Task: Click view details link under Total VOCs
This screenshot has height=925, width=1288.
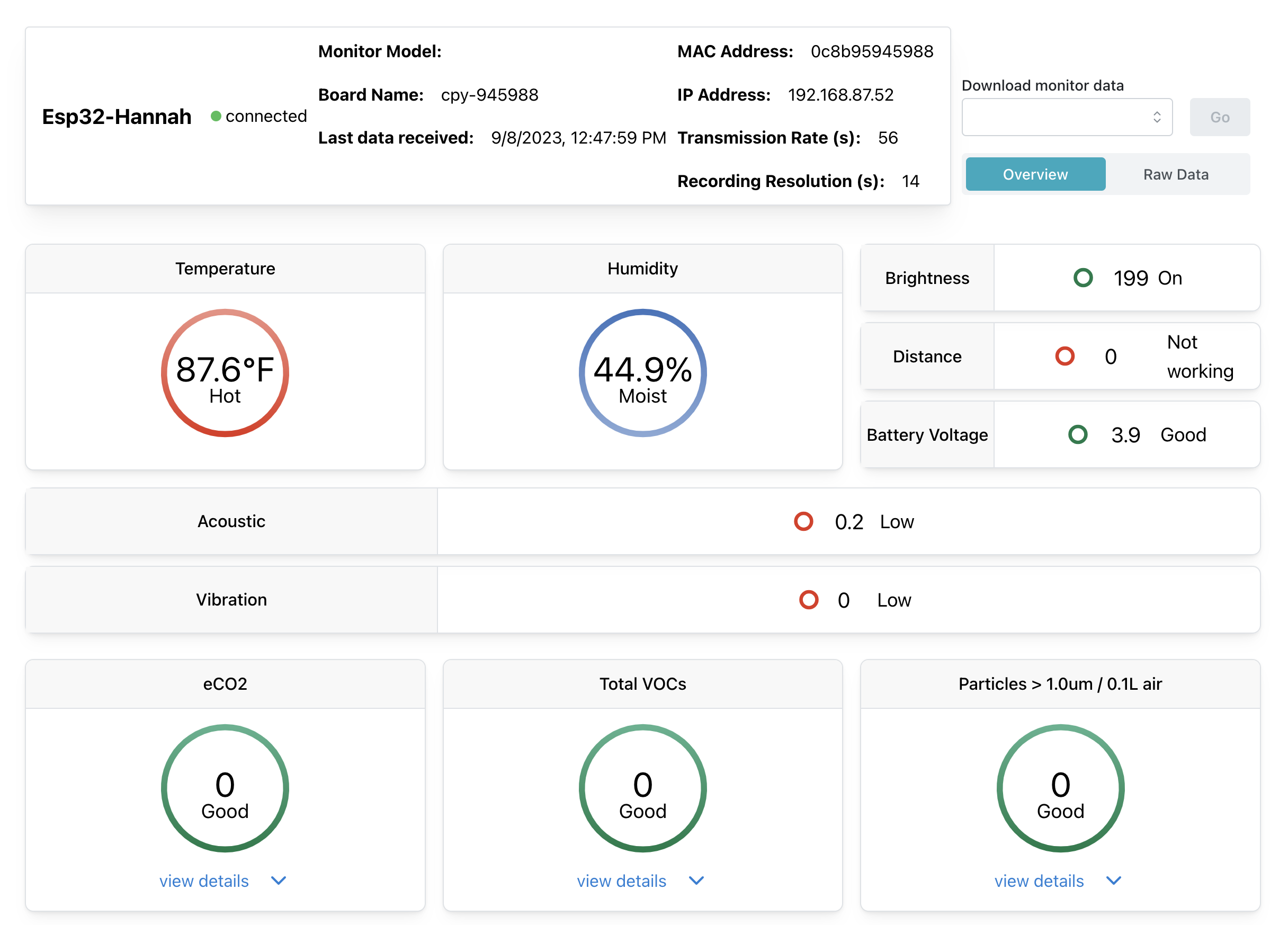Action: pos(621,880)
